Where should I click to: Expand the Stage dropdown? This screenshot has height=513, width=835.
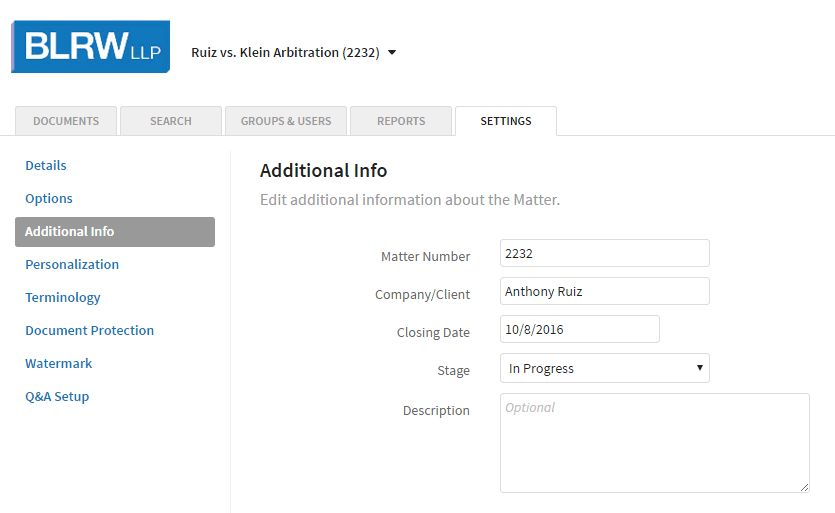coord(604,368)
